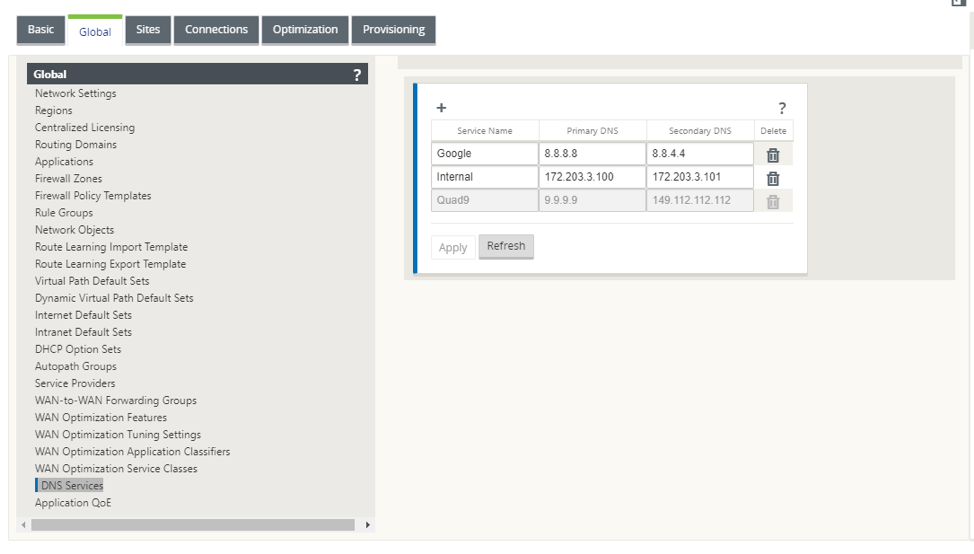974x554 pixels.
Task: Open Route Learning Export Template
Action: [111, 264]
